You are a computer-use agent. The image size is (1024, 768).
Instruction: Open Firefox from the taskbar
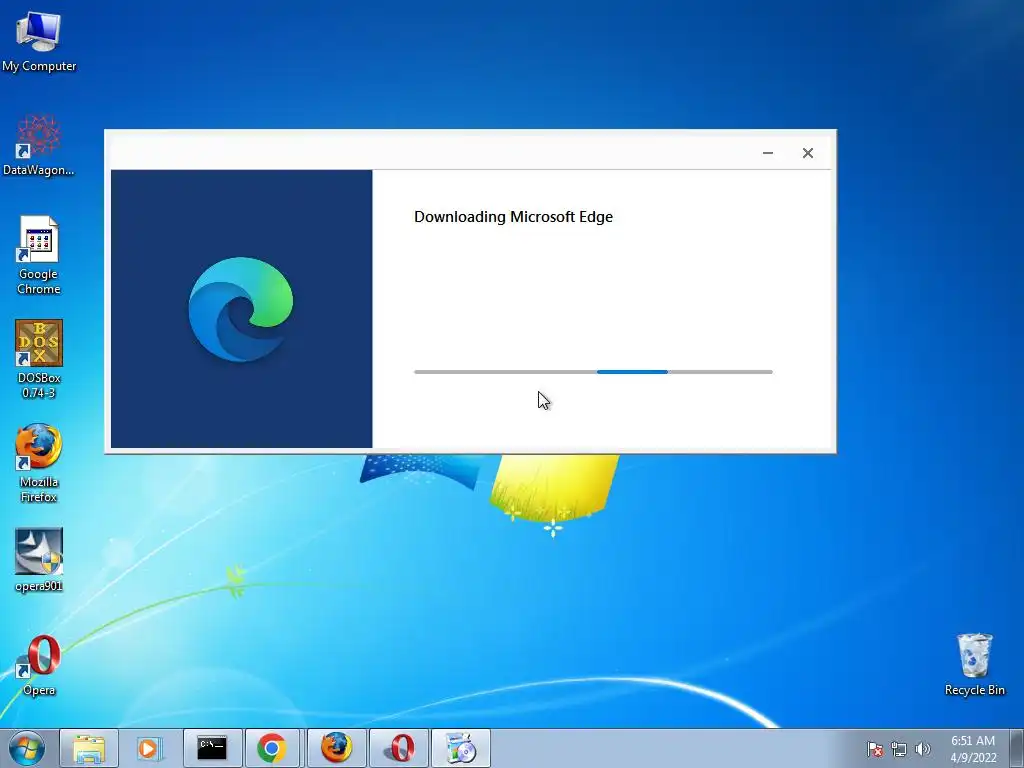click(336, 748)
